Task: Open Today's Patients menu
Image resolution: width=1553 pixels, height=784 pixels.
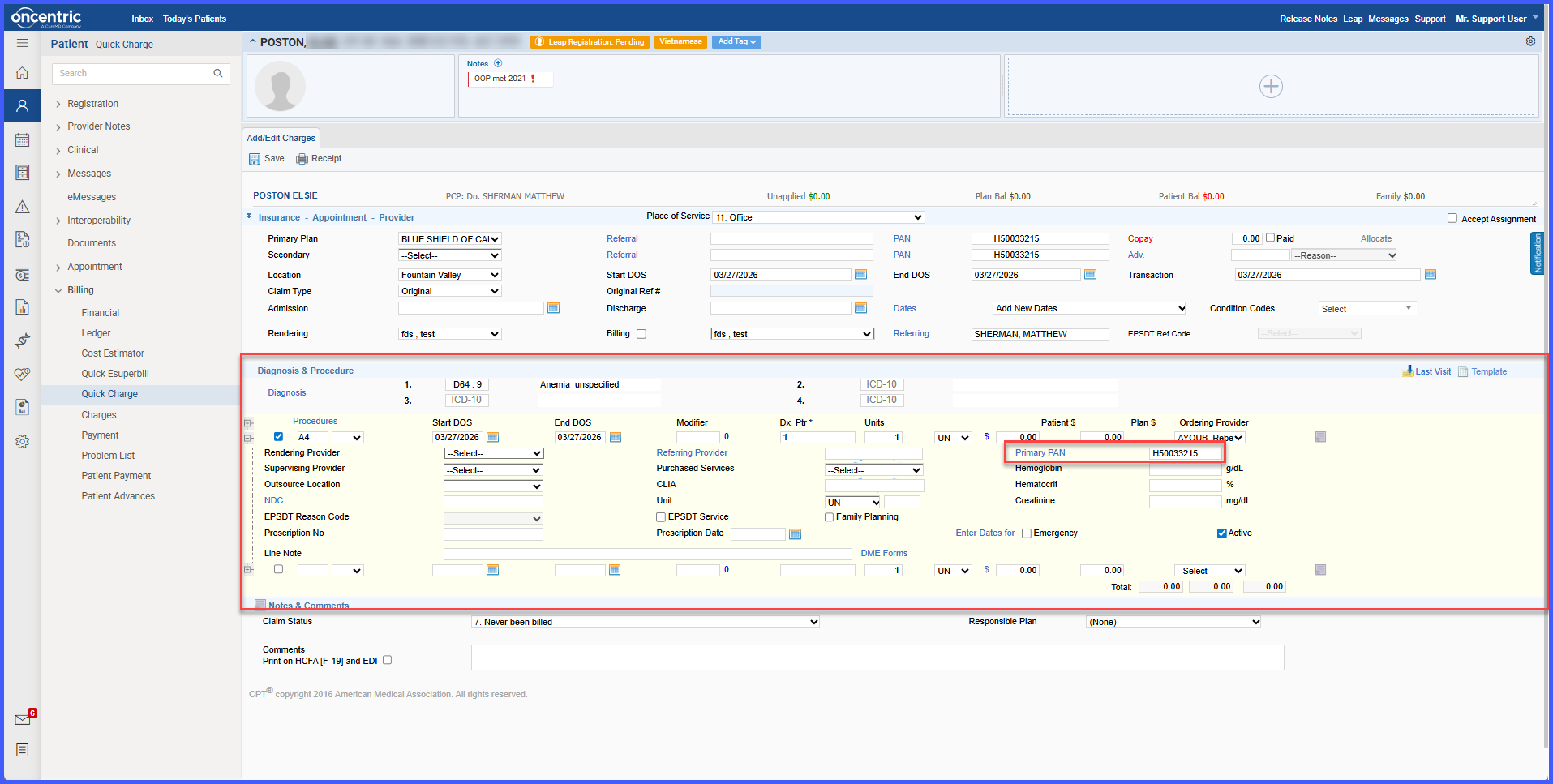Action: (195, 19)
